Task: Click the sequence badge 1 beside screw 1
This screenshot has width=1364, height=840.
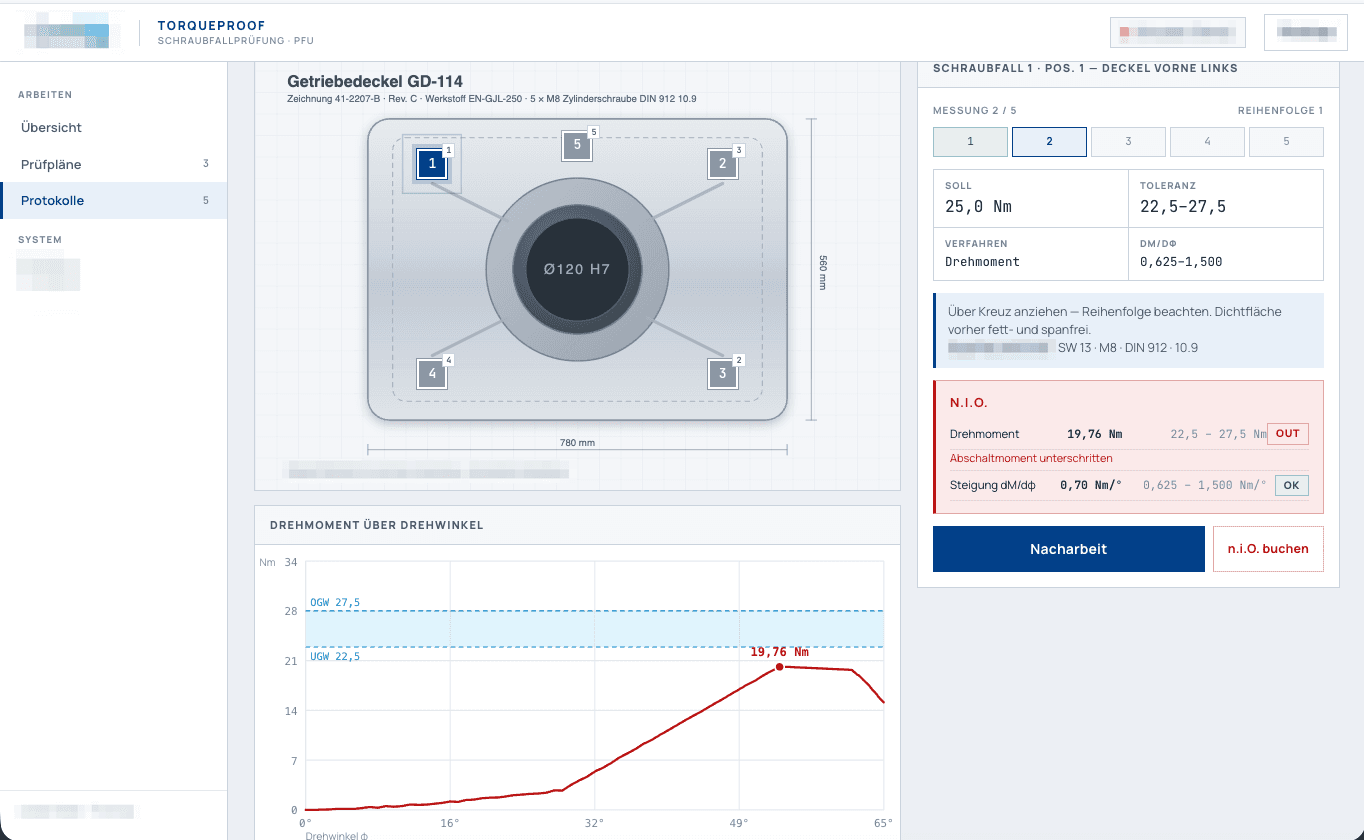Action: coord(448,150)
